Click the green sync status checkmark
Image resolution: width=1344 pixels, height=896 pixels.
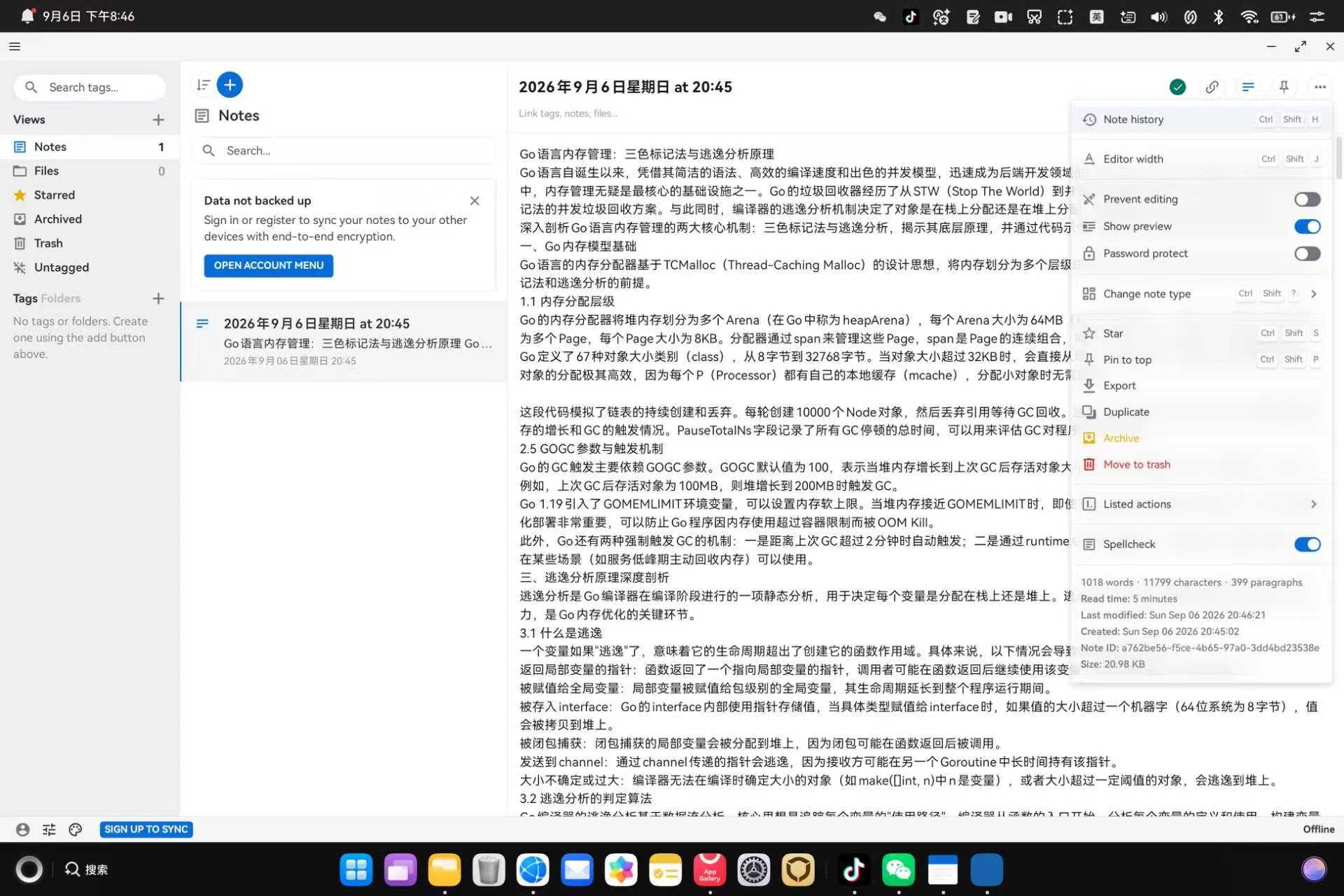[x=1177, y=87]
